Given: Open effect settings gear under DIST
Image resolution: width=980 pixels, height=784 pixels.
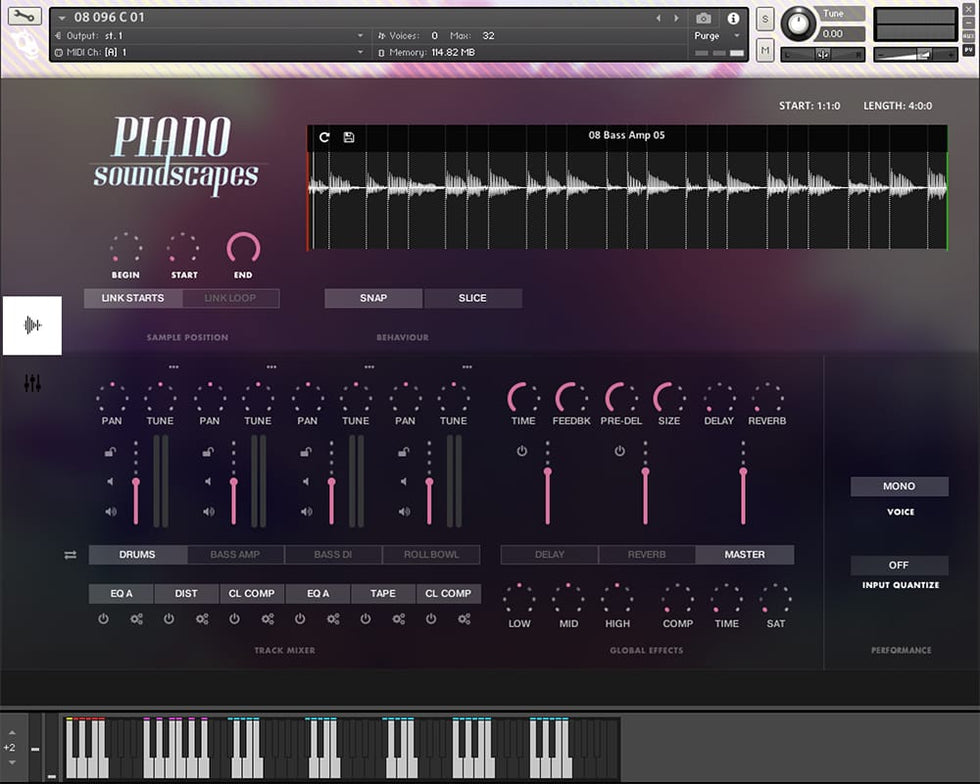Looking at the screenshot, I should [202, 619].
